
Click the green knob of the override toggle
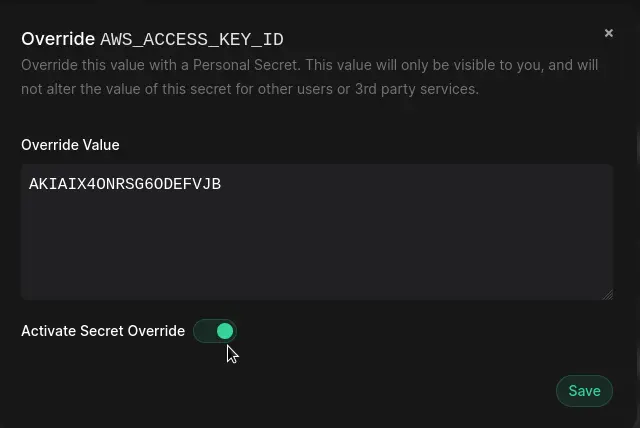[225, 331]
